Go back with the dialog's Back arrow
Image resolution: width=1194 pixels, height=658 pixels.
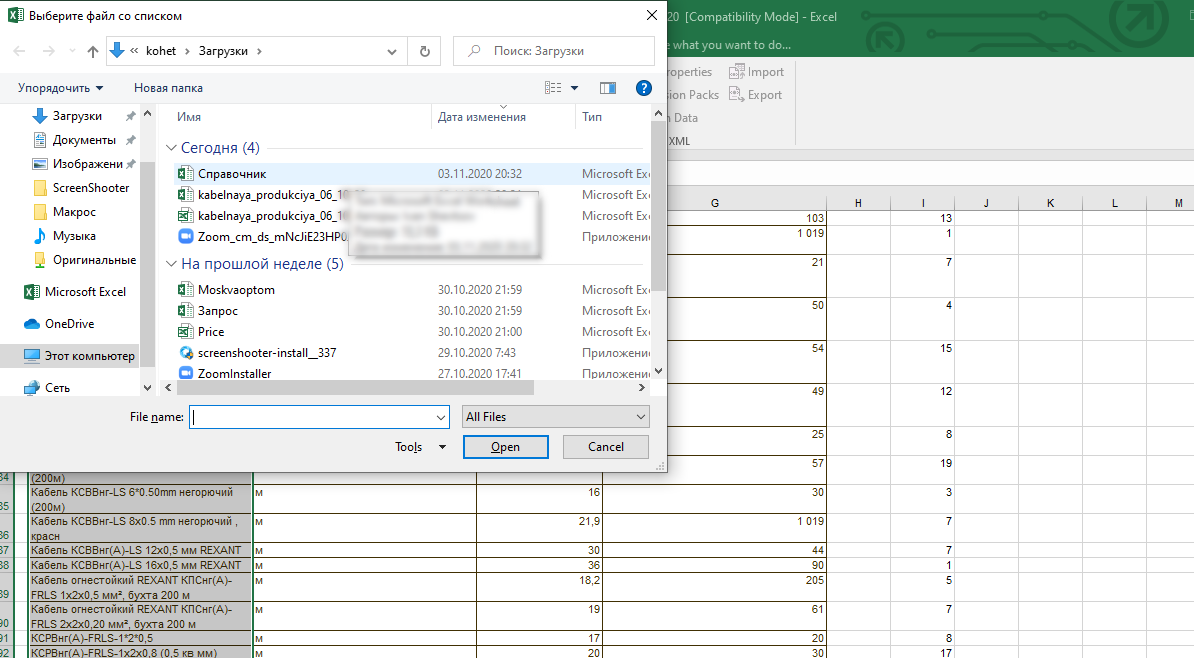pyautogui.click(x=20, y=51)
